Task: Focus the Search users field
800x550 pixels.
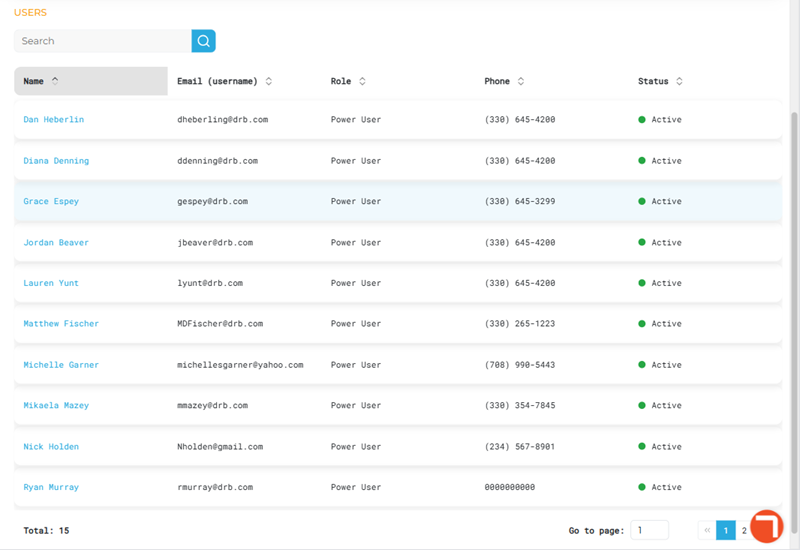Action: point(103,41)
